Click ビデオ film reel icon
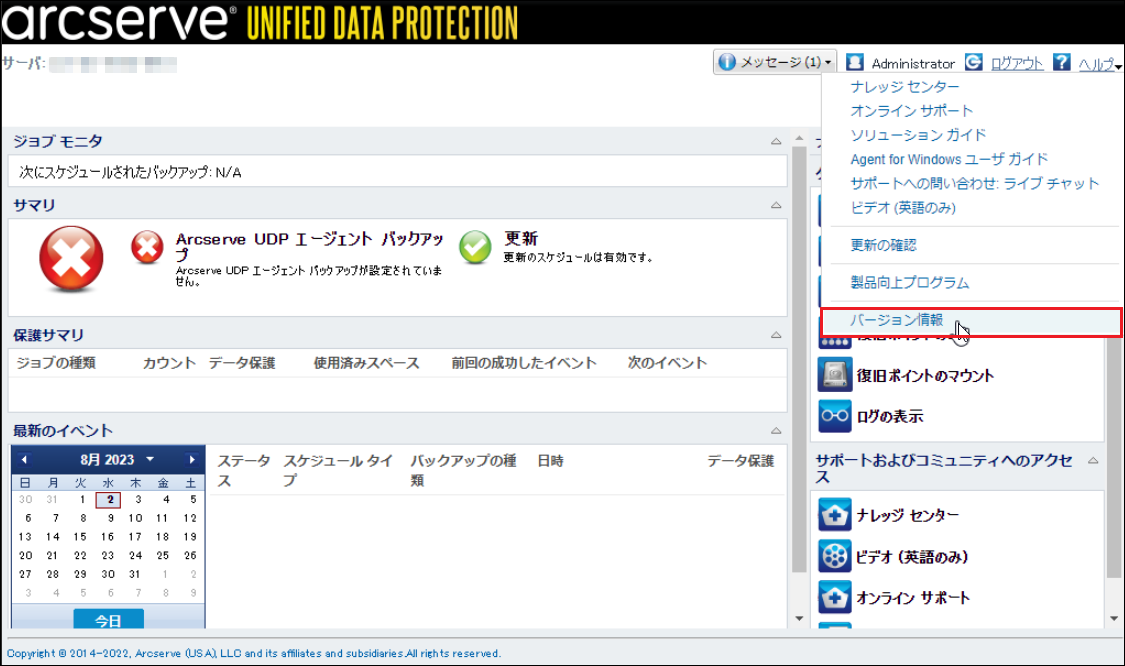The height and width of the screenshot is (666, 1125). coord(835,556)
